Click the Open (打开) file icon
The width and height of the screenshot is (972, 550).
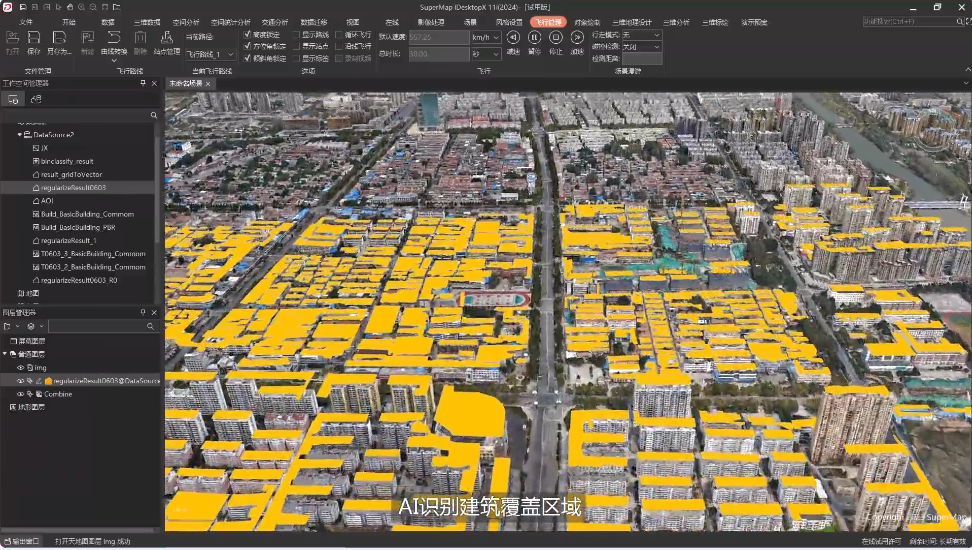coord(12,38)
